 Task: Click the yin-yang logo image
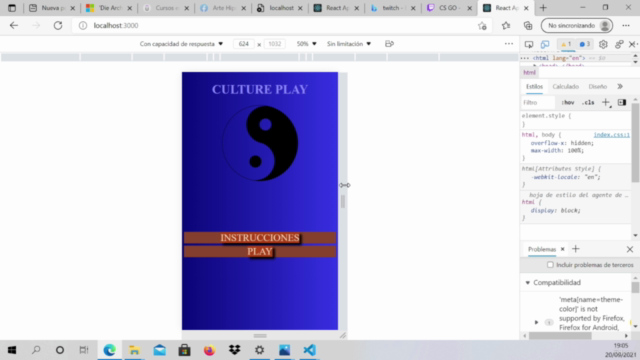pyautogui.click(x=260, y=143)
